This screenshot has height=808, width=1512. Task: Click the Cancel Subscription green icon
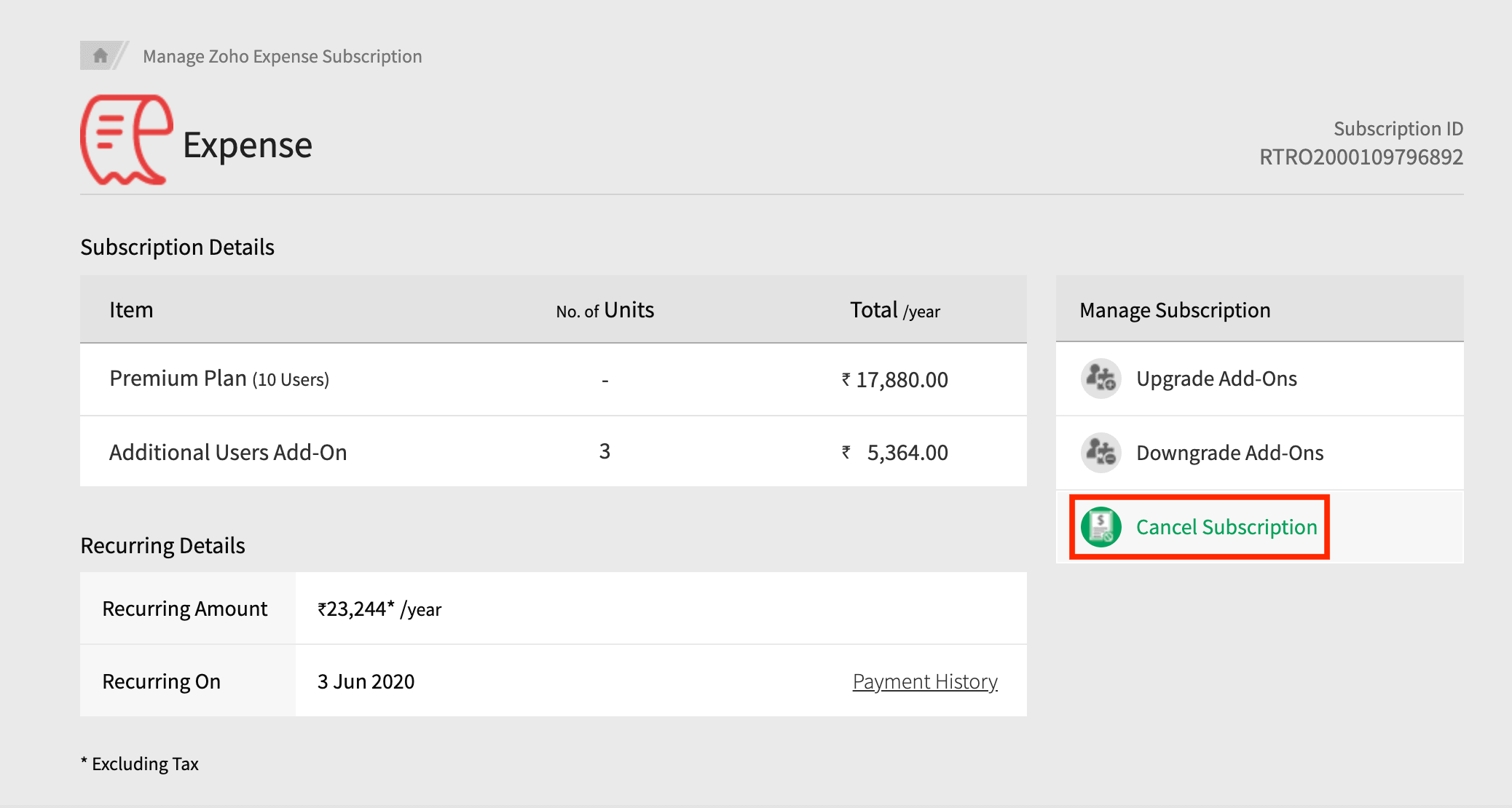click(x=1100, y=527)
